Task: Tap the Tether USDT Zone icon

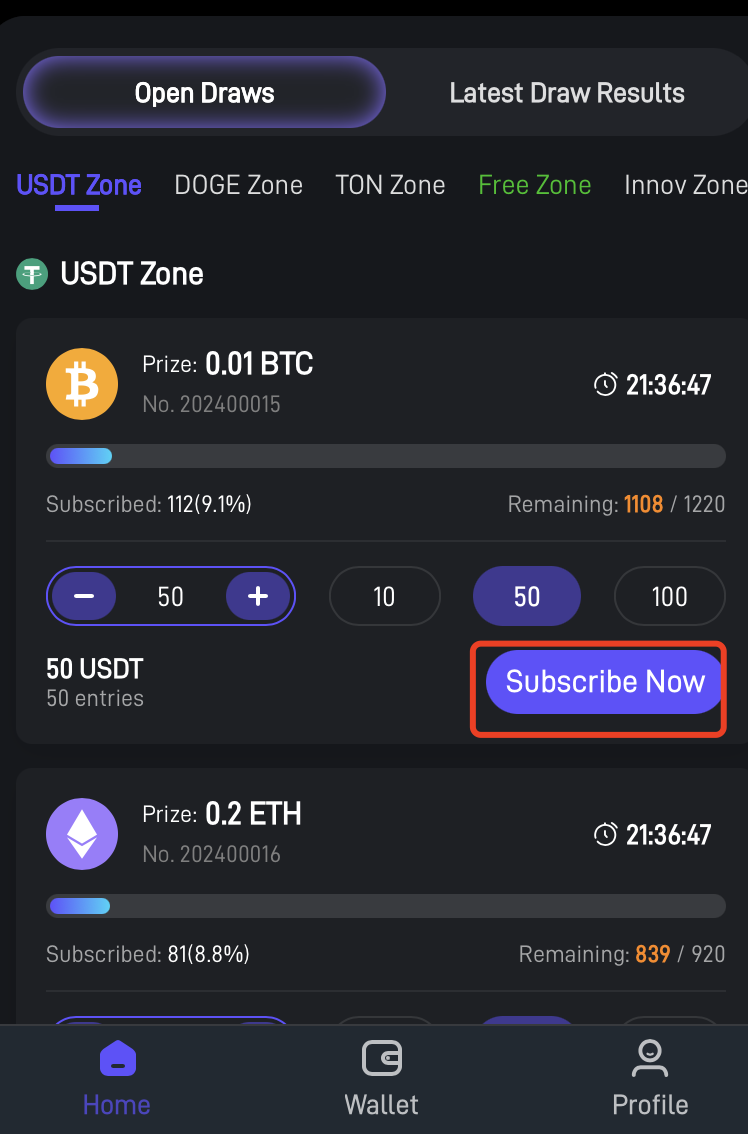Action: [x=32, y=274]
